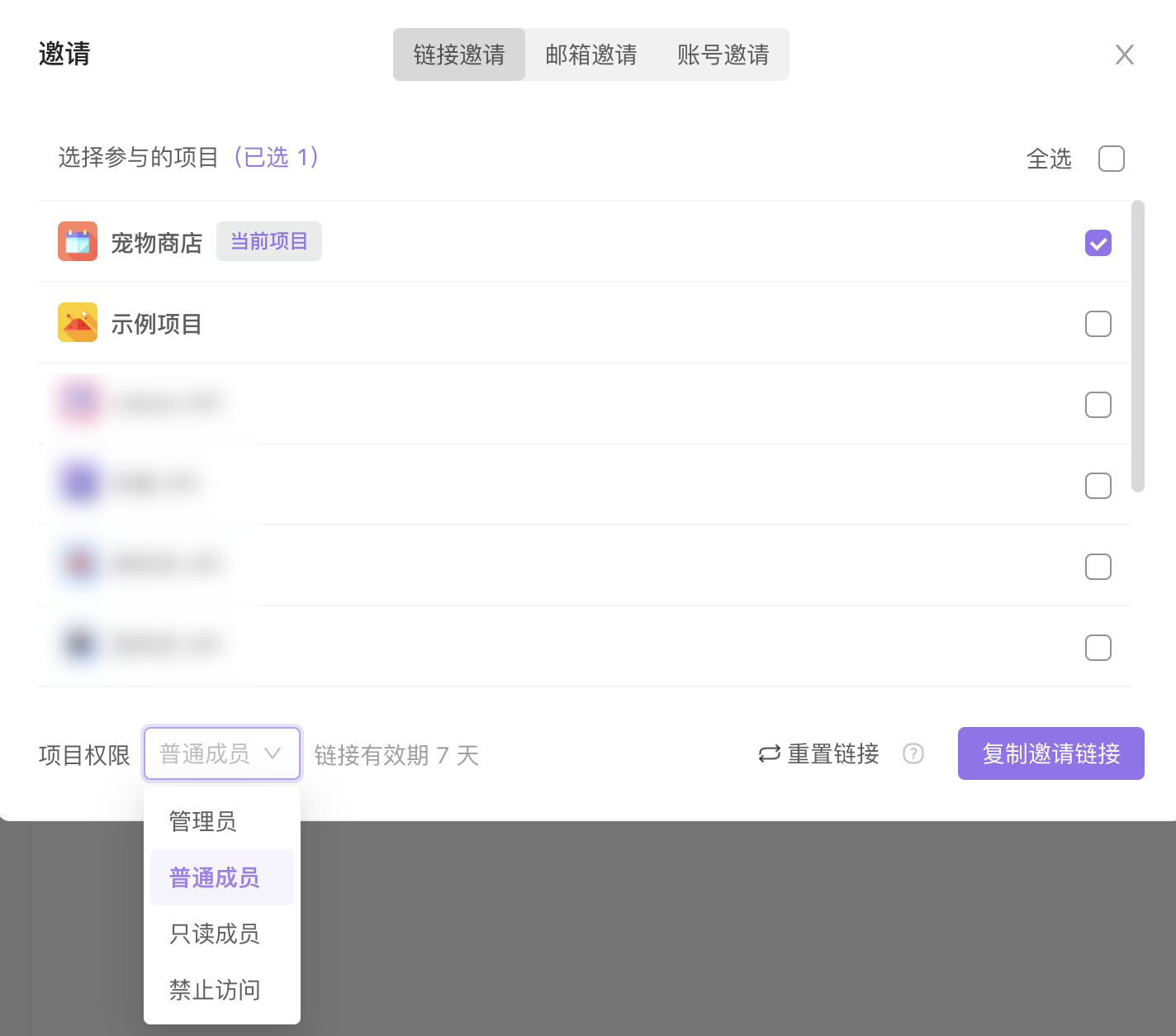The height and width of the screenshot is (1036, 1176).
Task: Click the 示例项目 project icon
Action: pos(78,322)
